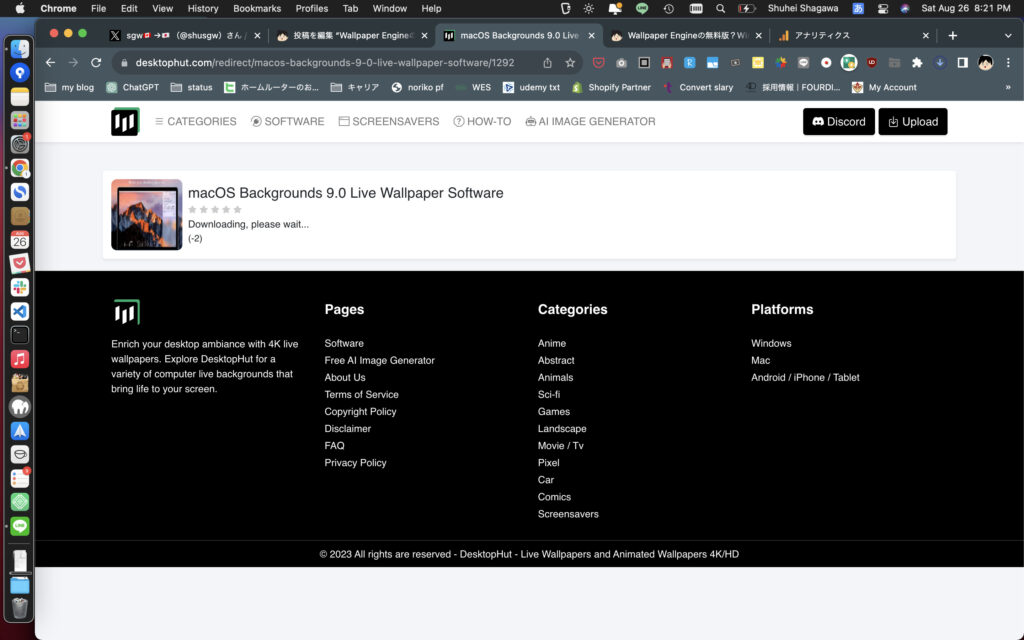1024x640 pixels.
Task: Open Calendar showing 26 in the Dock
Action: [20, 240]
